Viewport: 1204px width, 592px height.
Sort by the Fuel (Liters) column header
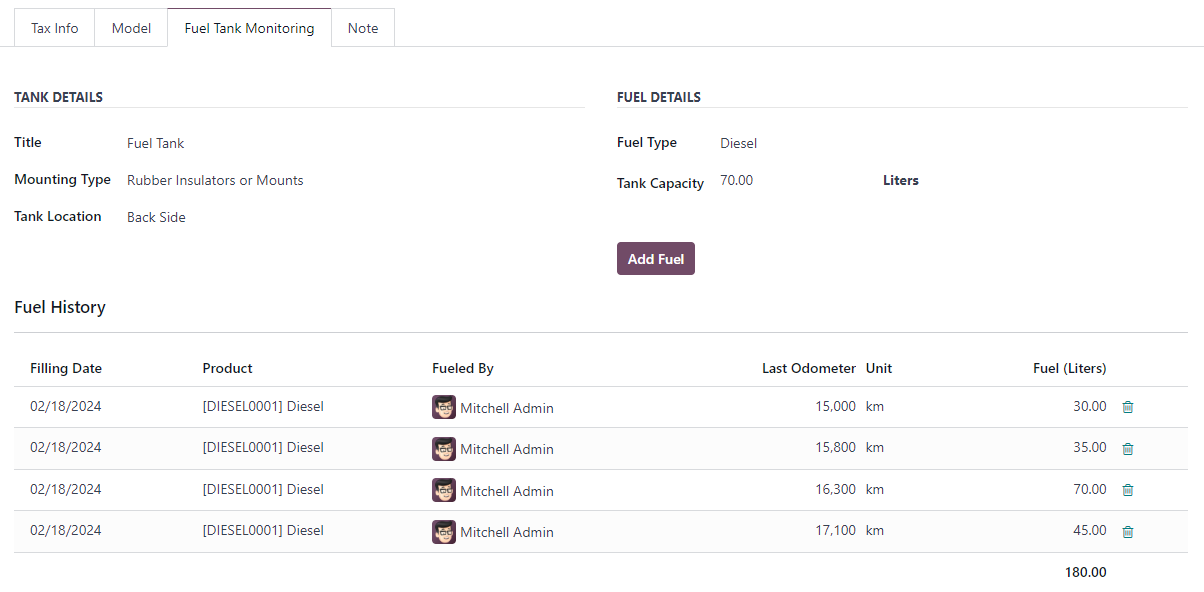click(1070, 368)
